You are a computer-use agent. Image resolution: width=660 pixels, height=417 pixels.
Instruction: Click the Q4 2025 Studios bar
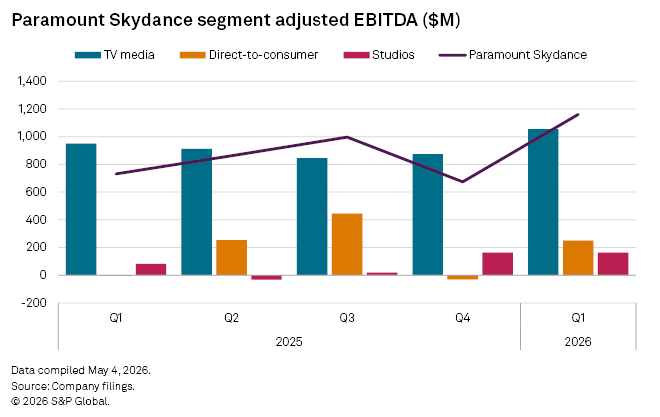498,264
